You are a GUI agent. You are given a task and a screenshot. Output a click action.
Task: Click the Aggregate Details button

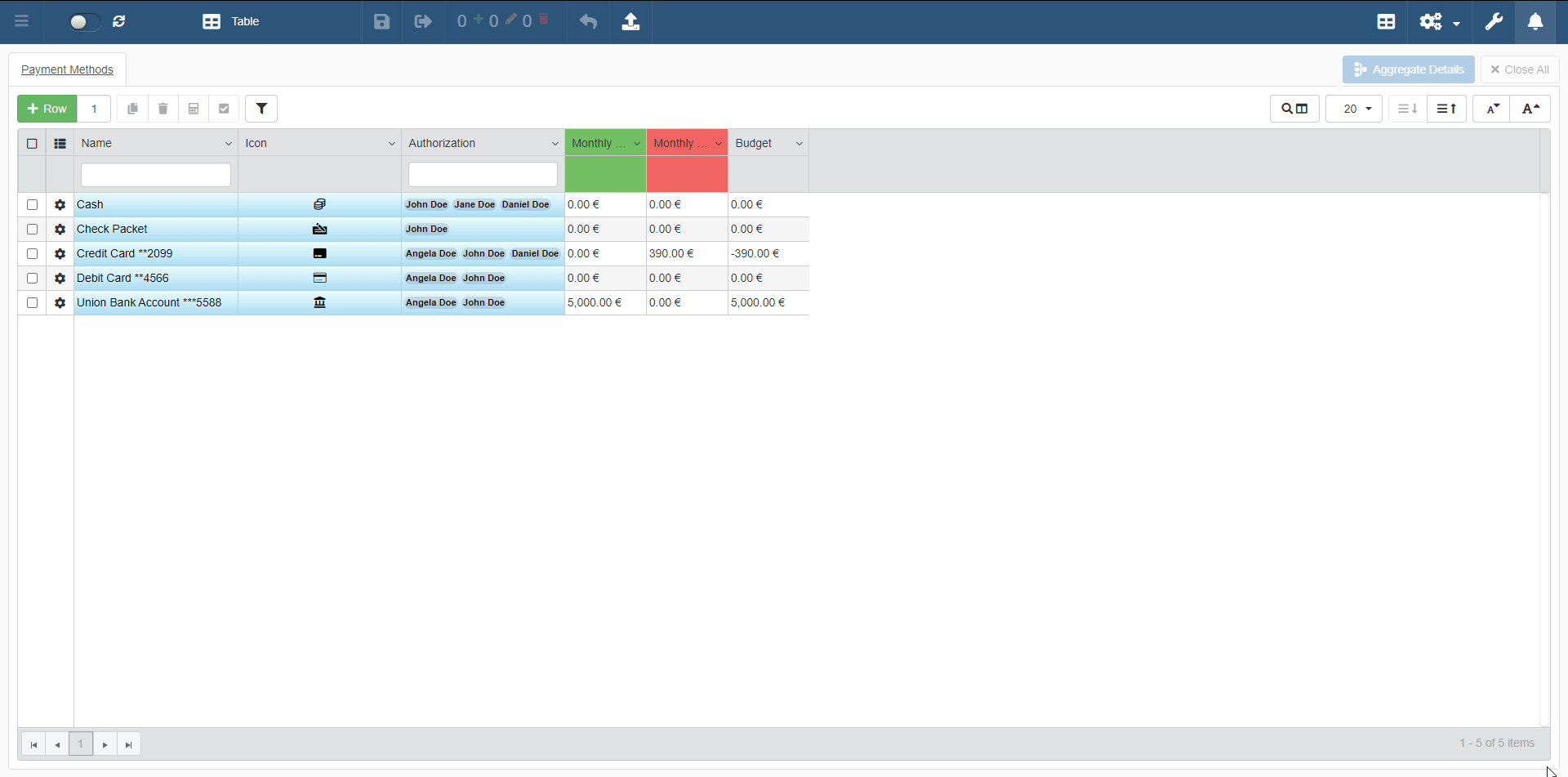[x=1408, y=69]
